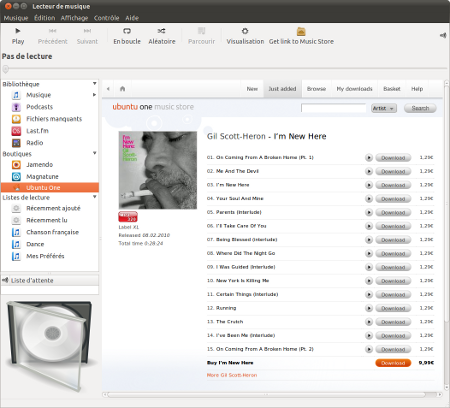
Task: Download track 12 Running
Action: point(393,308)
